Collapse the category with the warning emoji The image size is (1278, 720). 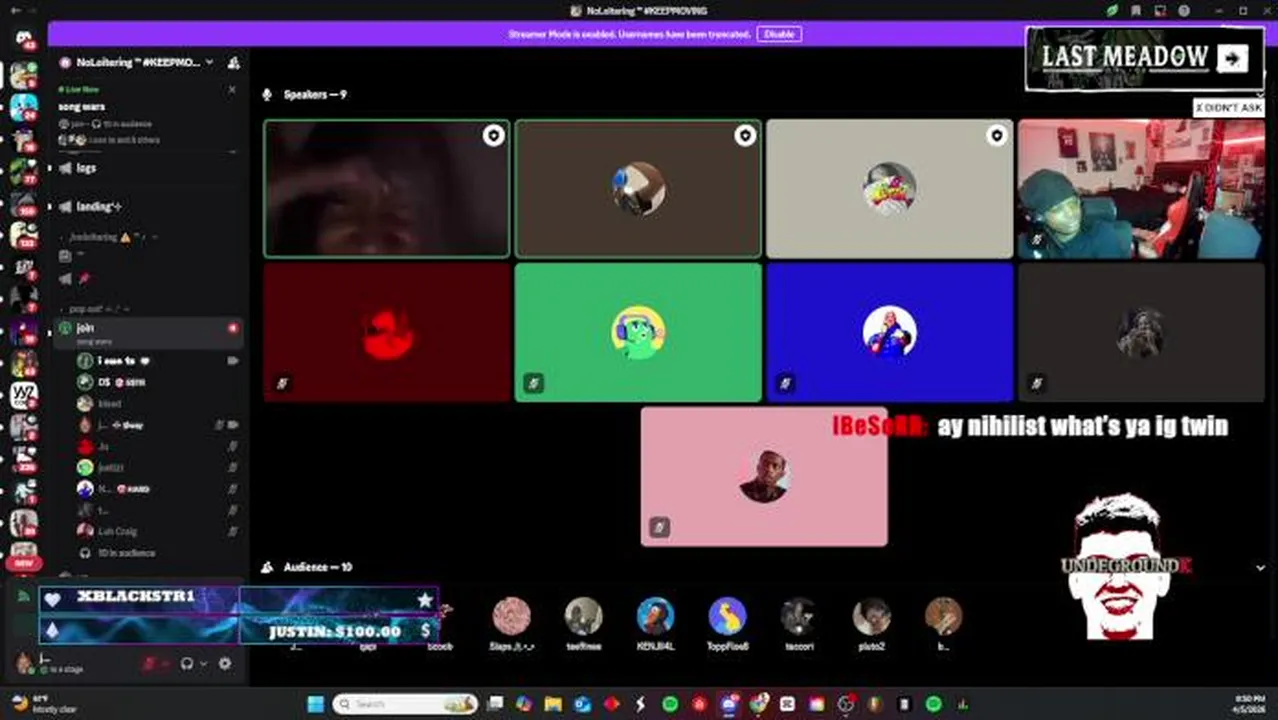[108, 237]
